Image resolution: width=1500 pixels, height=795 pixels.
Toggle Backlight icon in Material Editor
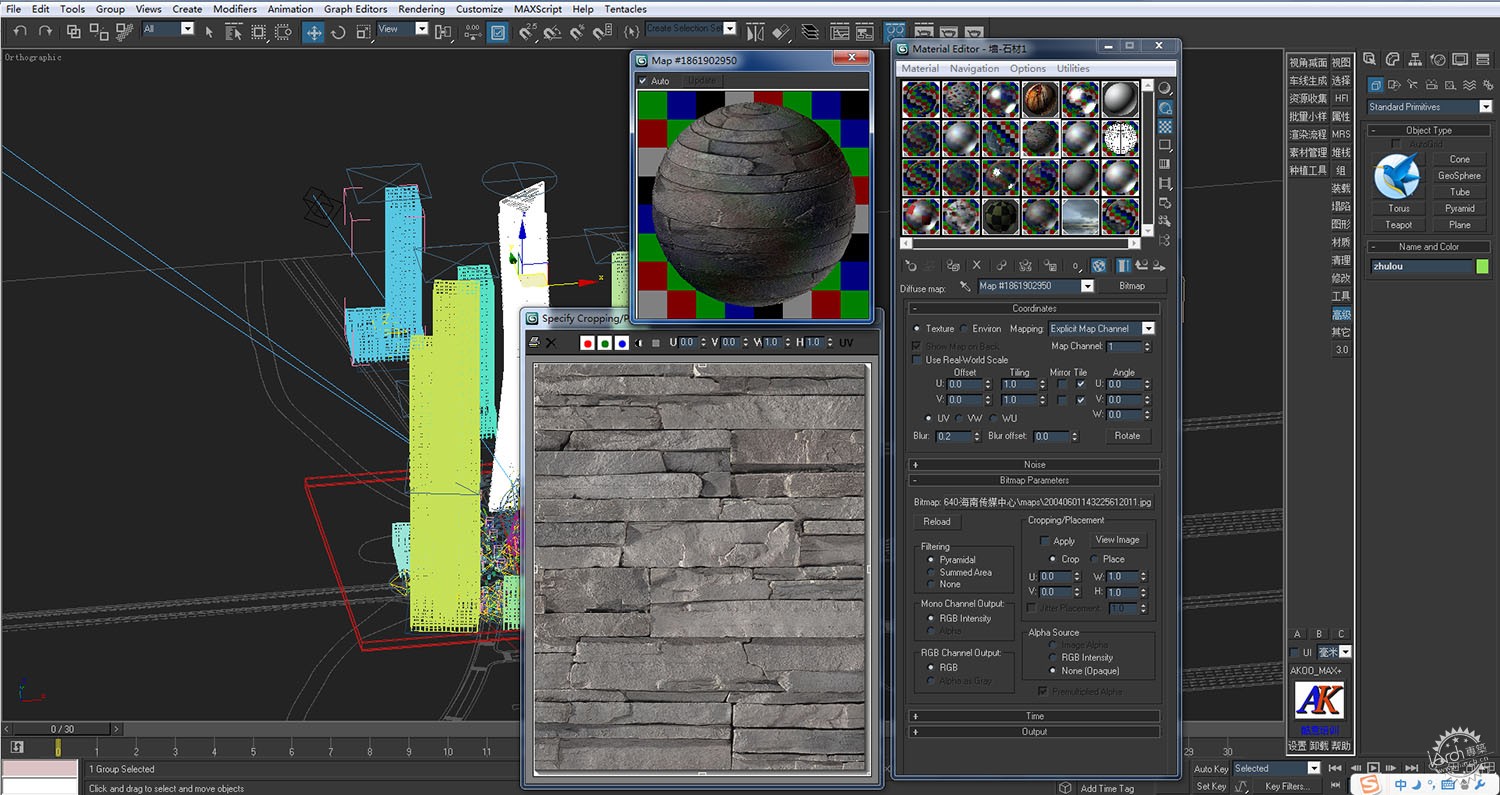(1165, 107)
